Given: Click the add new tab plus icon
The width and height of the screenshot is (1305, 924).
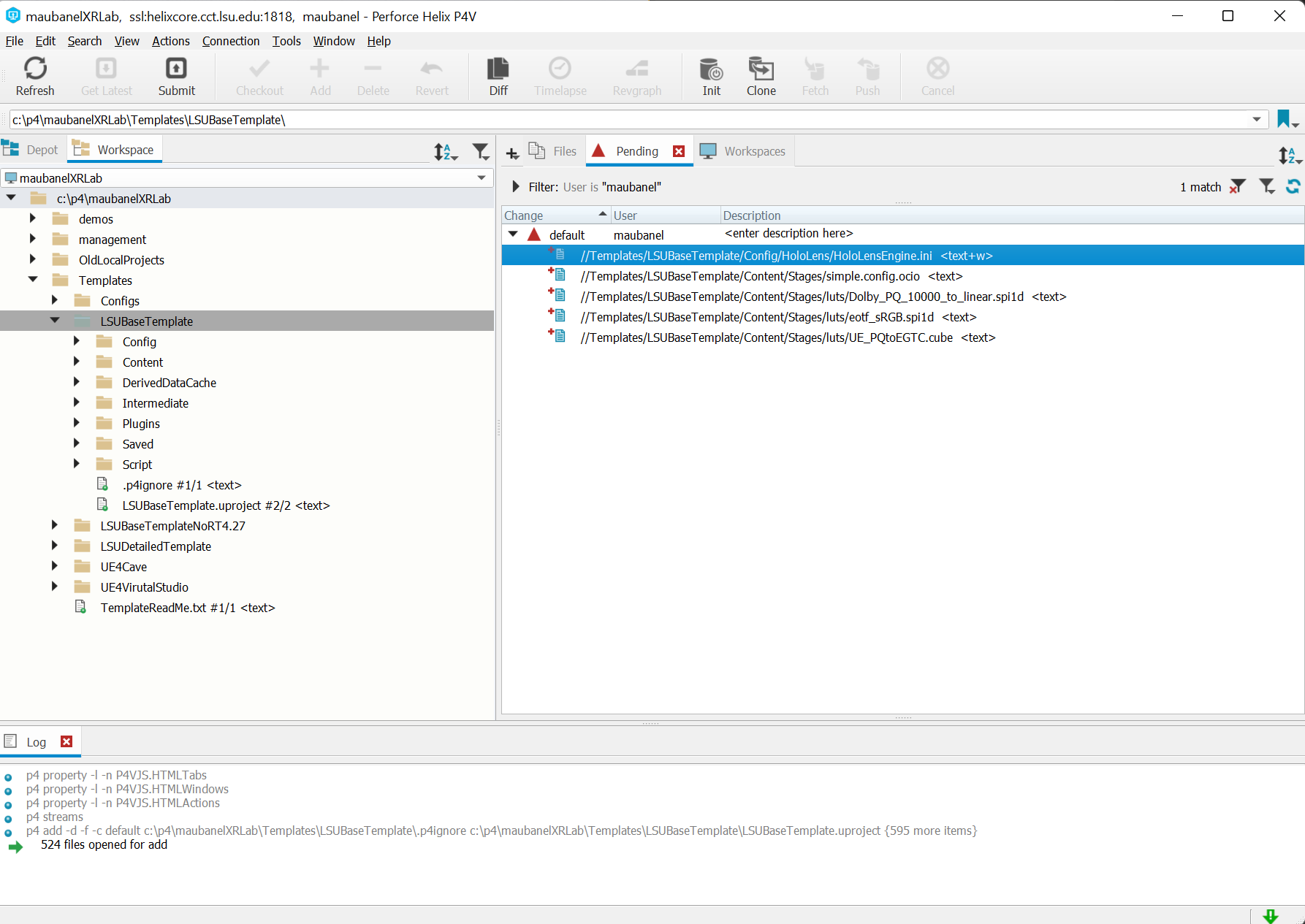Looking at the screenshot, I should pos(512,153).
